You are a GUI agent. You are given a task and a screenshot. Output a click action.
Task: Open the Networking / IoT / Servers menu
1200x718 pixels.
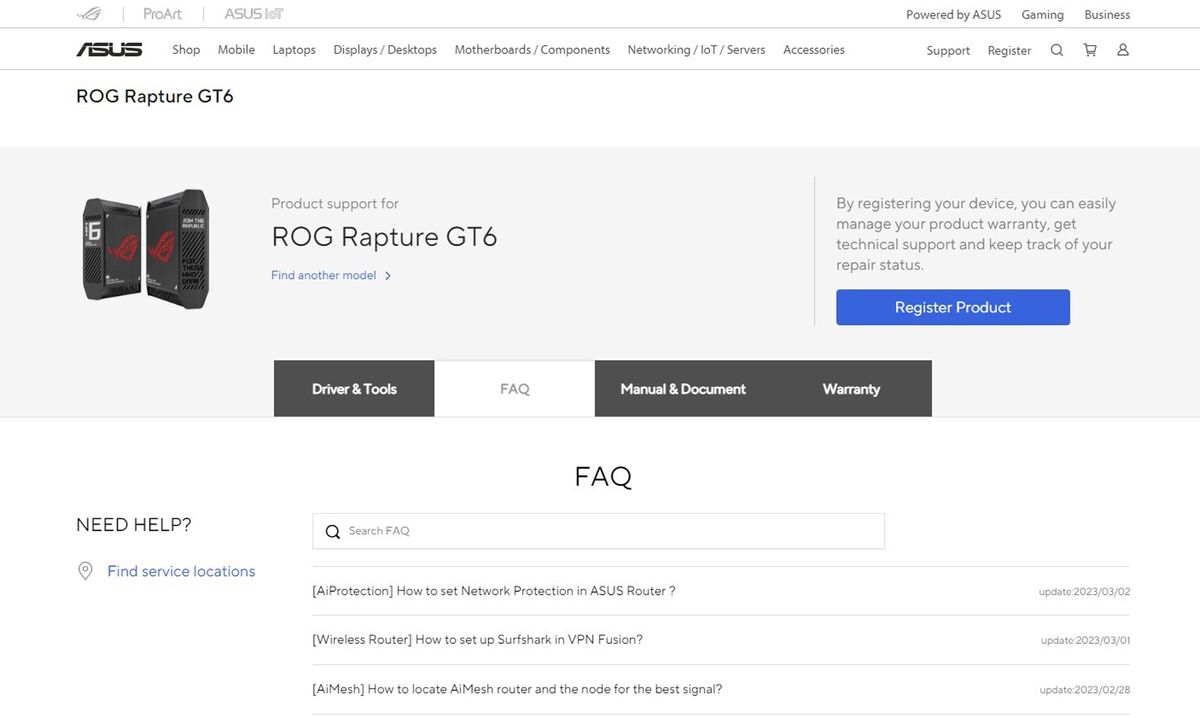click(x=696, y=49)
